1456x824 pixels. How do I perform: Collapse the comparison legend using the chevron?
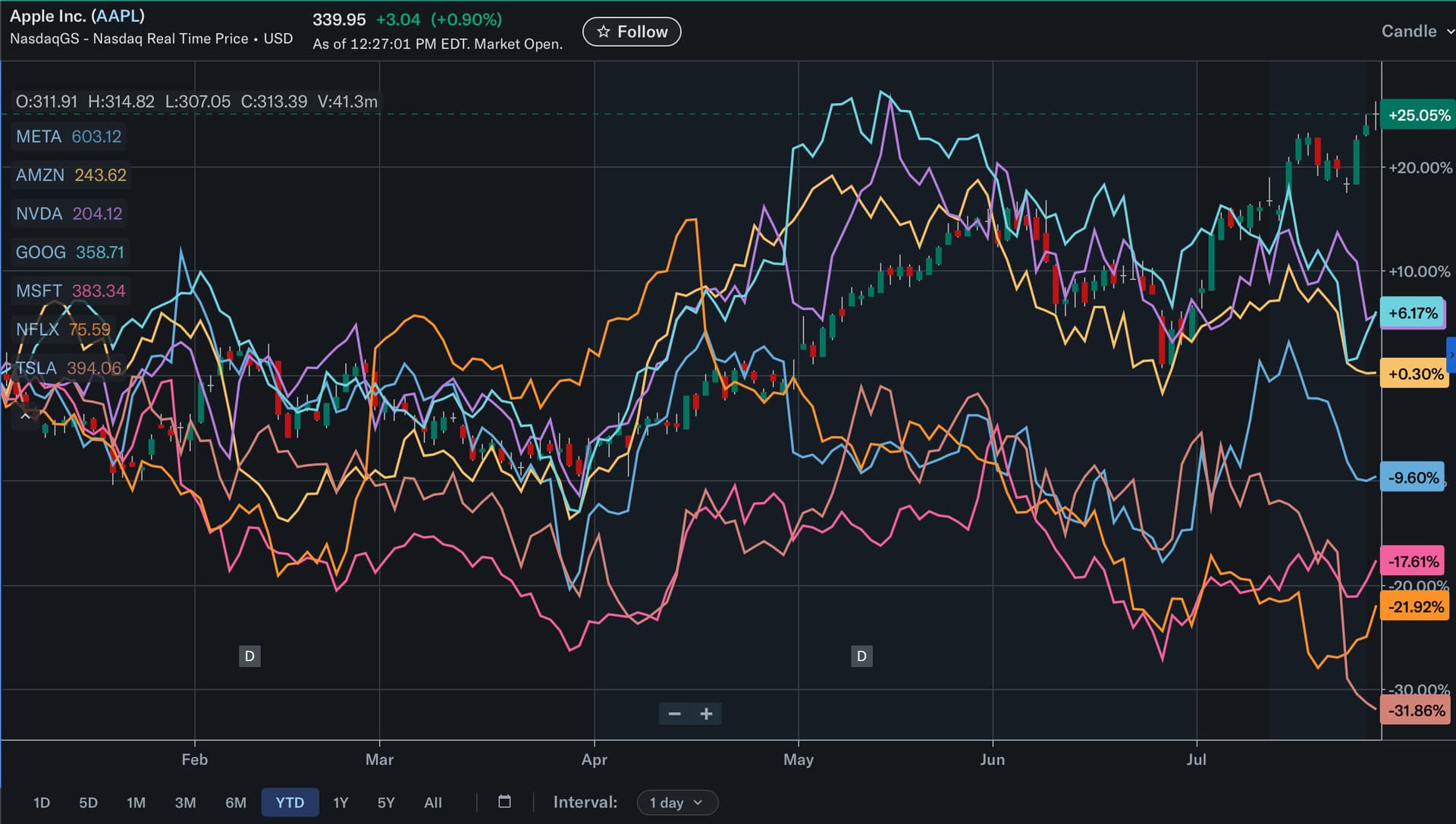click(x=25, y=416)
